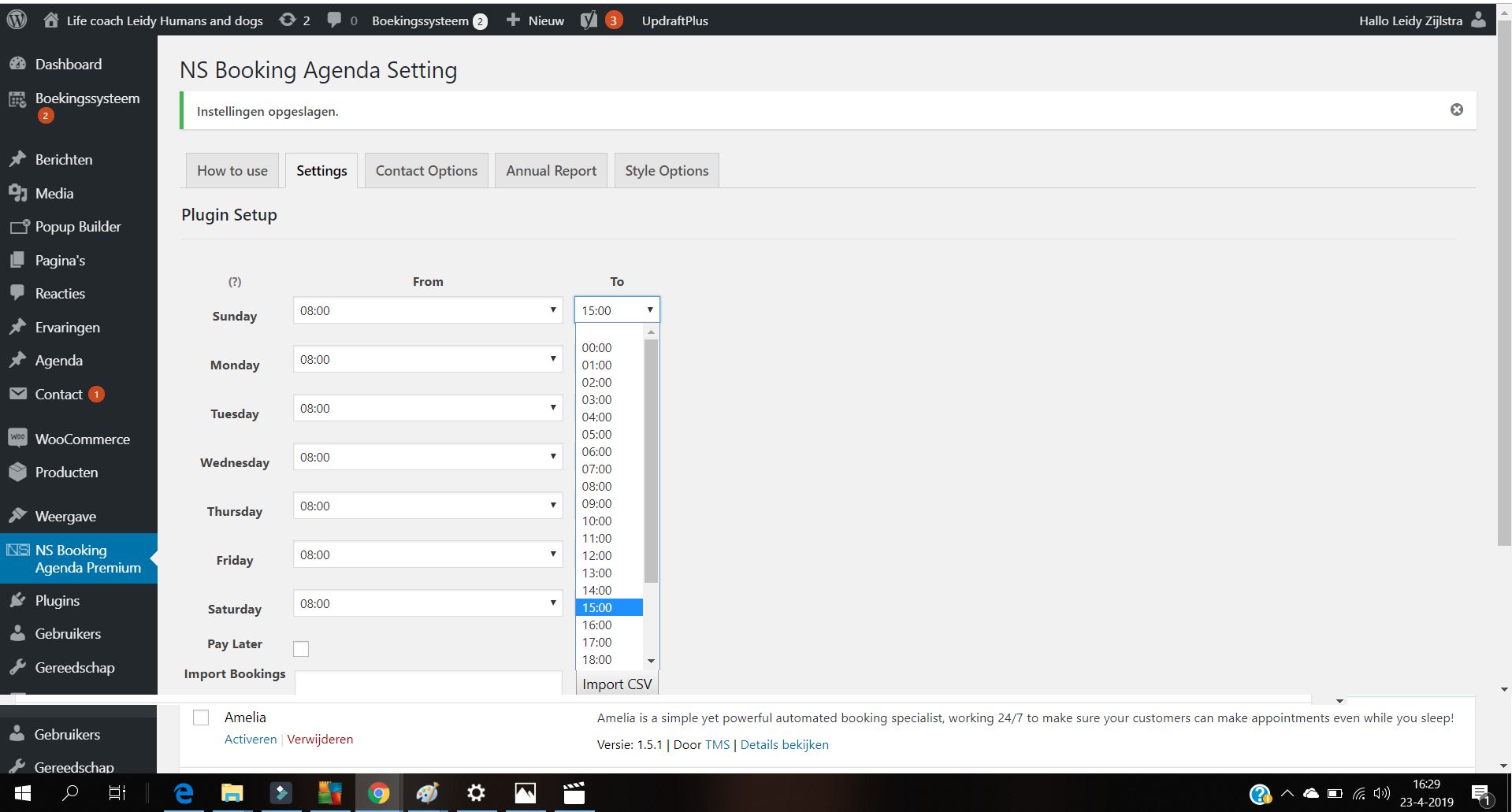
Task: Open Windows Start menu
Action: 23,793
